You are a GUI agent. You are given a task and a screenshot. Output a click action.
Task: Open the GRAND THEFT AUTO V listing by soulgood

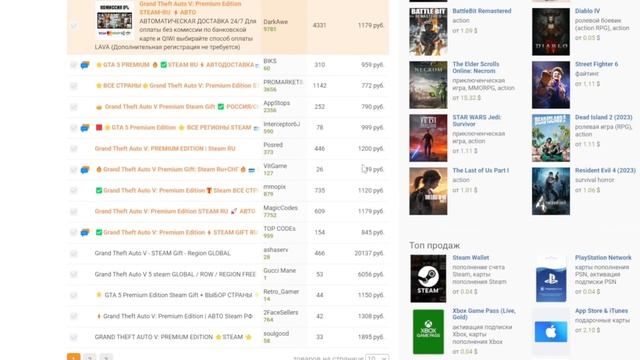point(173,337)
